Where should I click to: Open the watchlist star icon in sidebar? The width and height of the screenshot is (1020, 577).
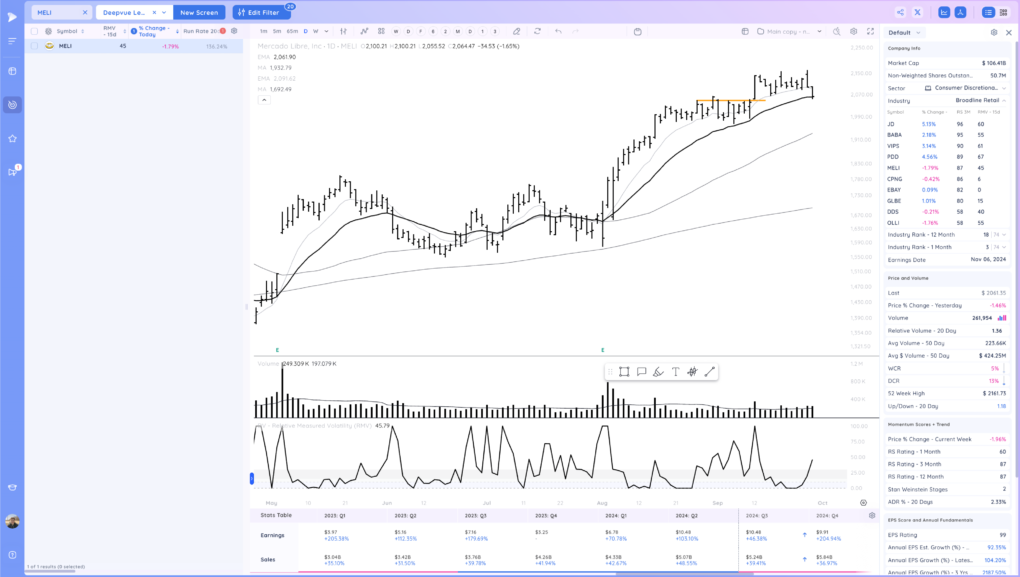point(12,138)
